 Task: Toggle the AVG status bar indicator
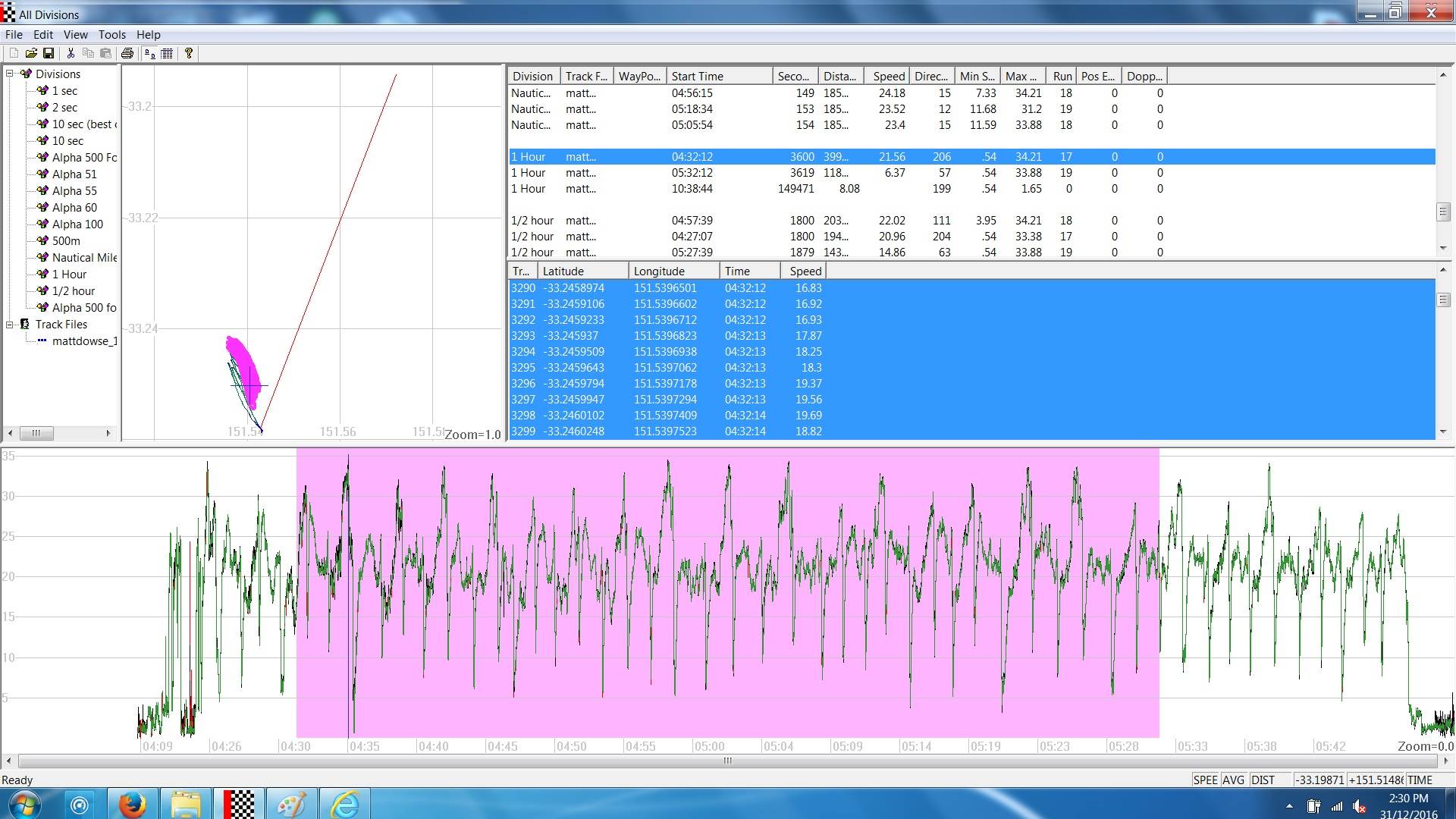1233,780
